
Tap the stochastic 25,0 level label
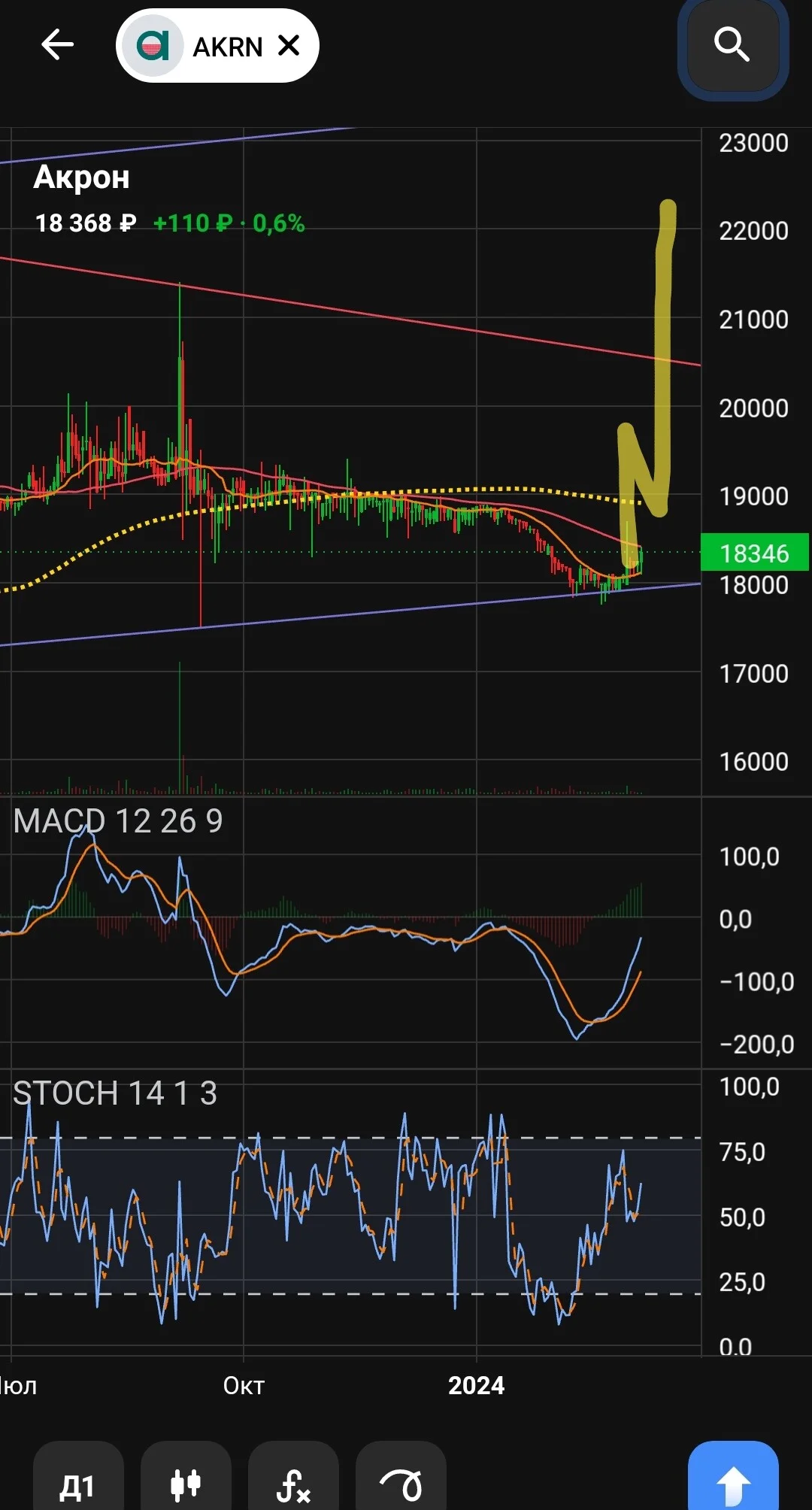(742, 1282)
